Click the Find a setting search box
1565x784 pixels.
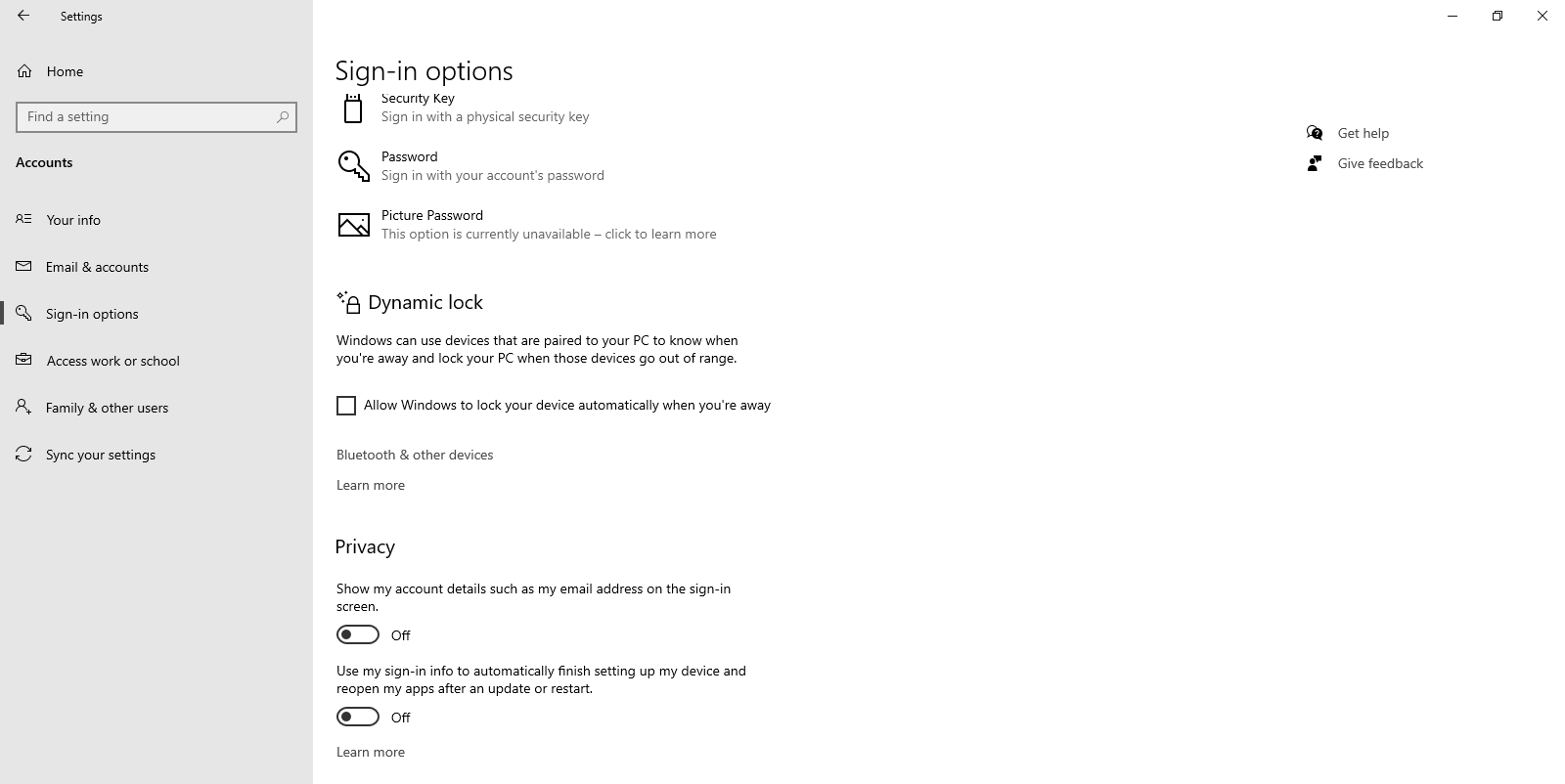pyautogui.click(x=147, y=117)
